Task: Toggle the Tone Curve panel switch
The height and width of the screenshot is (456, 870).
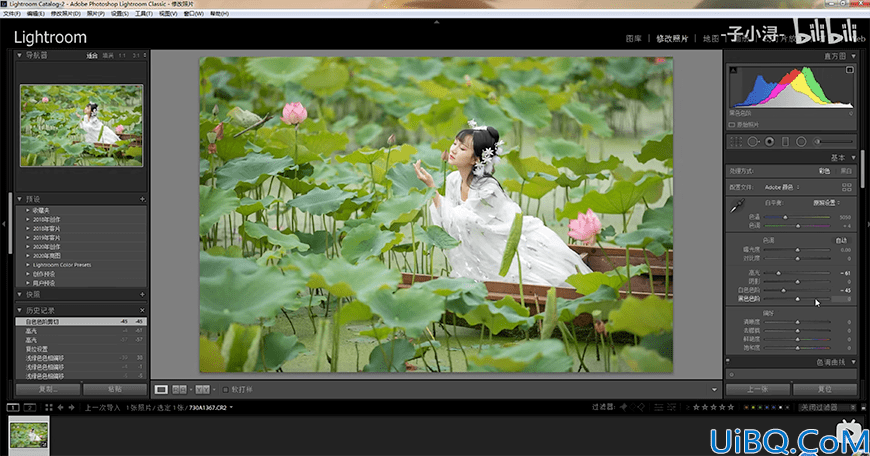Action: click(728, 362)
